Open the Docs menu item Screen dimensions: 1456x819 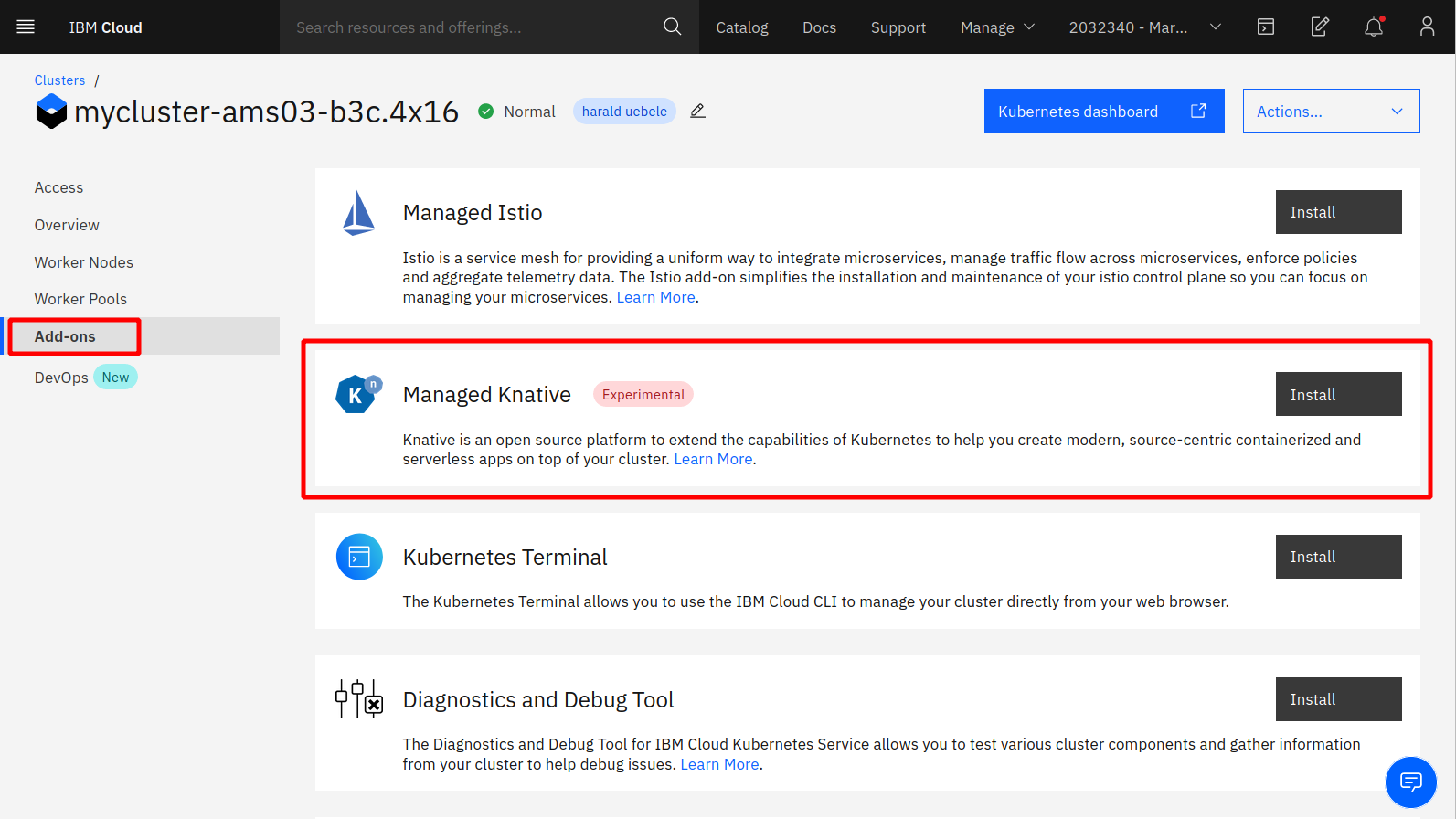coord(819,27)
